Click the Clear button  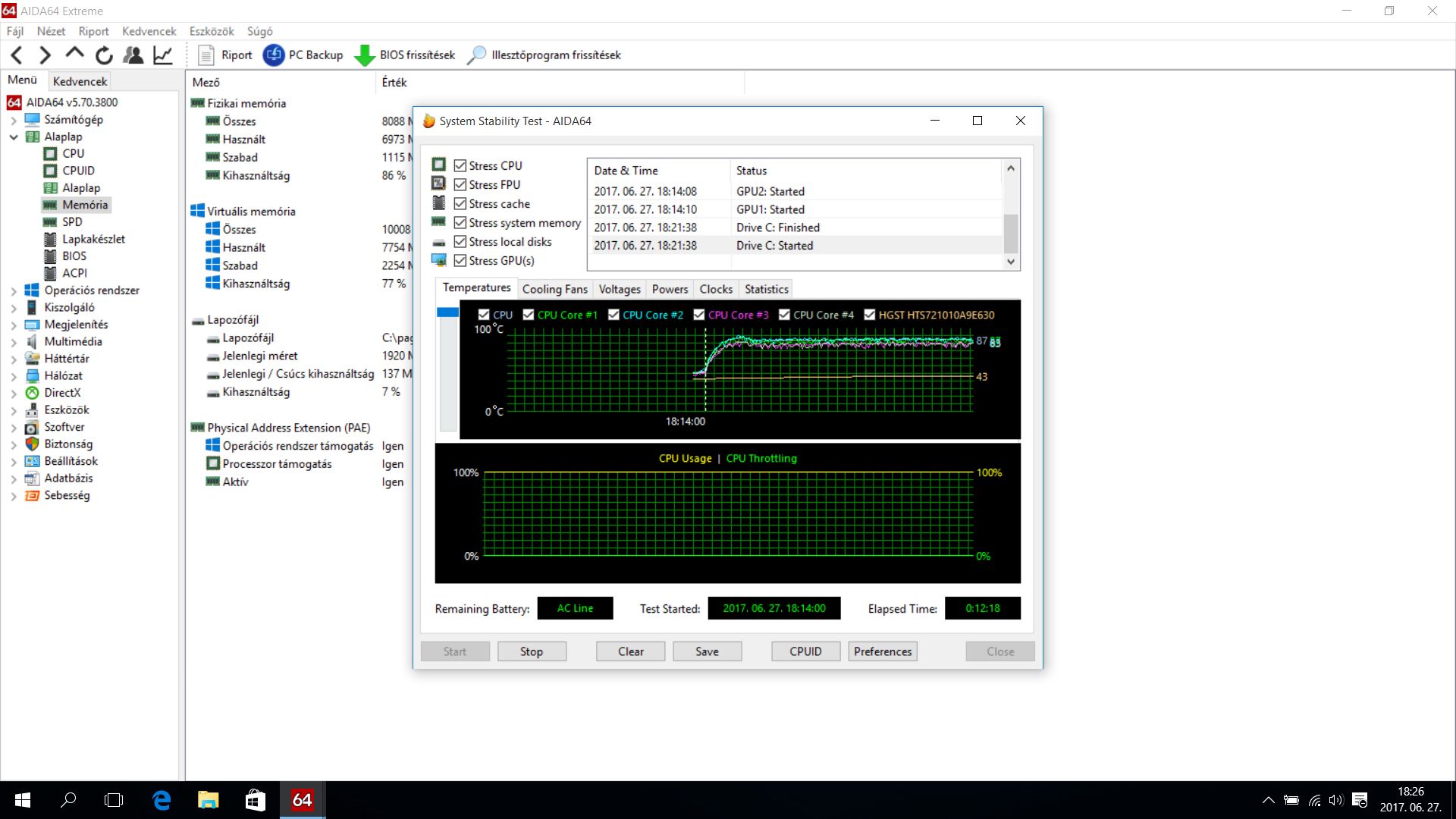coord(630,651)
